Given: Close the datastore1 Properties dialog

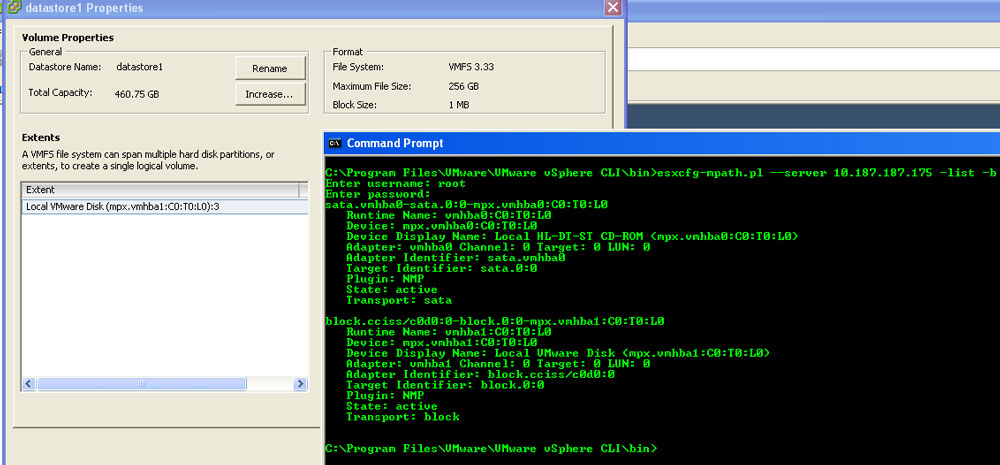Looking at the screenshot, I should [613, 8].
